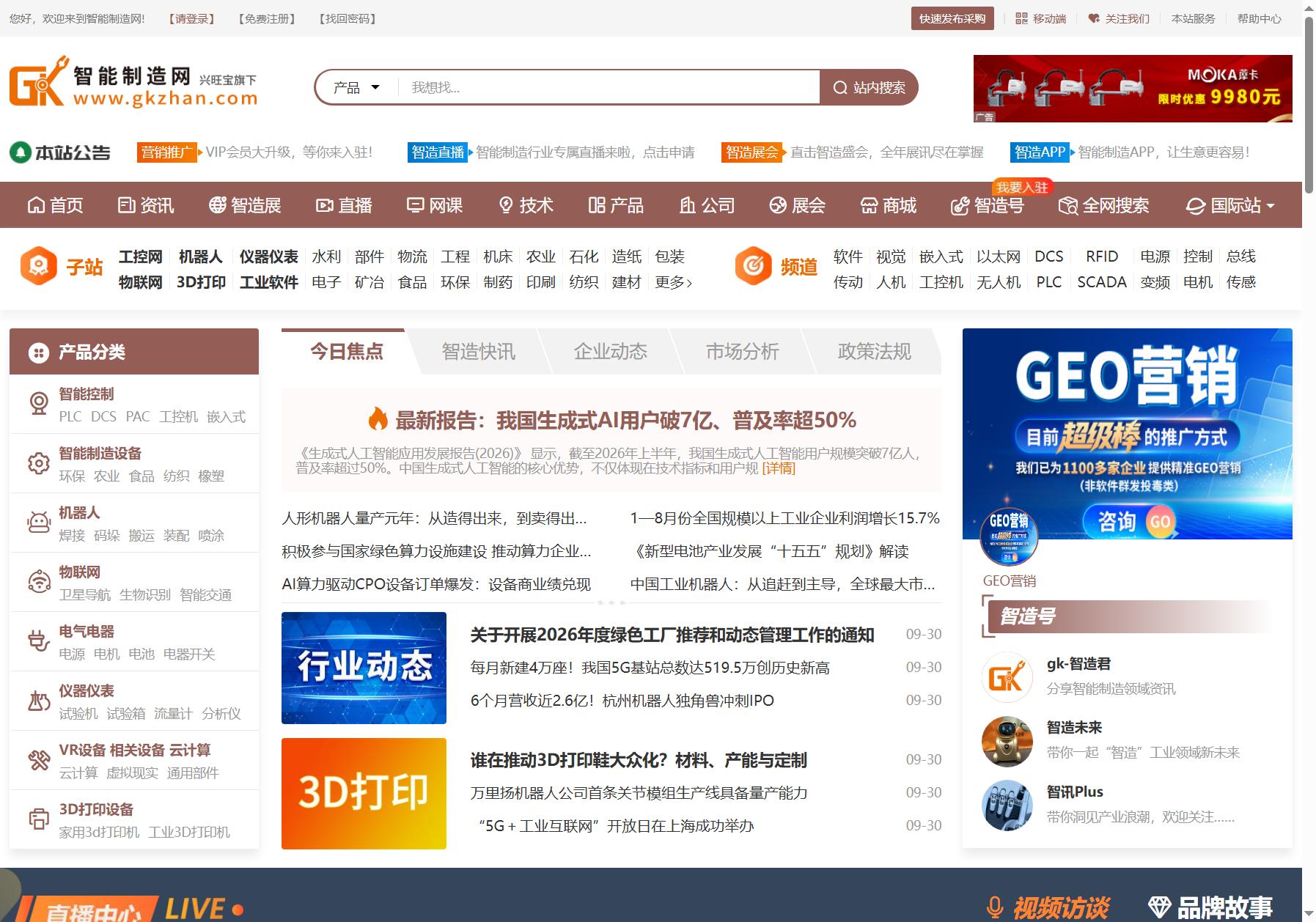Click the video icon beside 直播

(x=324, y=205)
